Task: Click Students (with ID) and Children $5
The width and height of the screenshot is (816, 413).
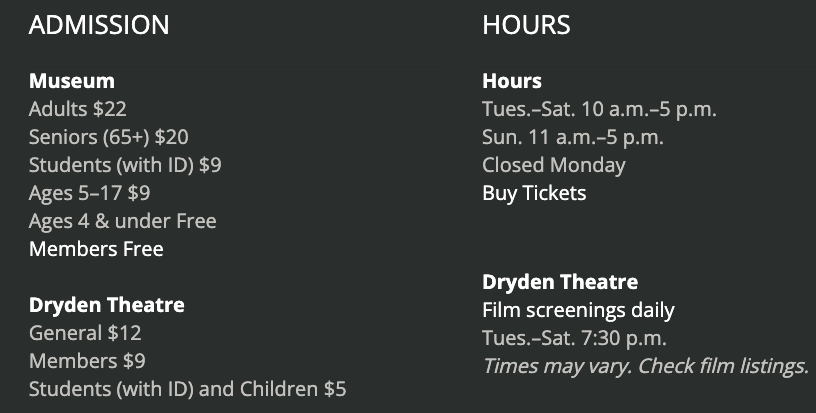Action: [188, 389]
